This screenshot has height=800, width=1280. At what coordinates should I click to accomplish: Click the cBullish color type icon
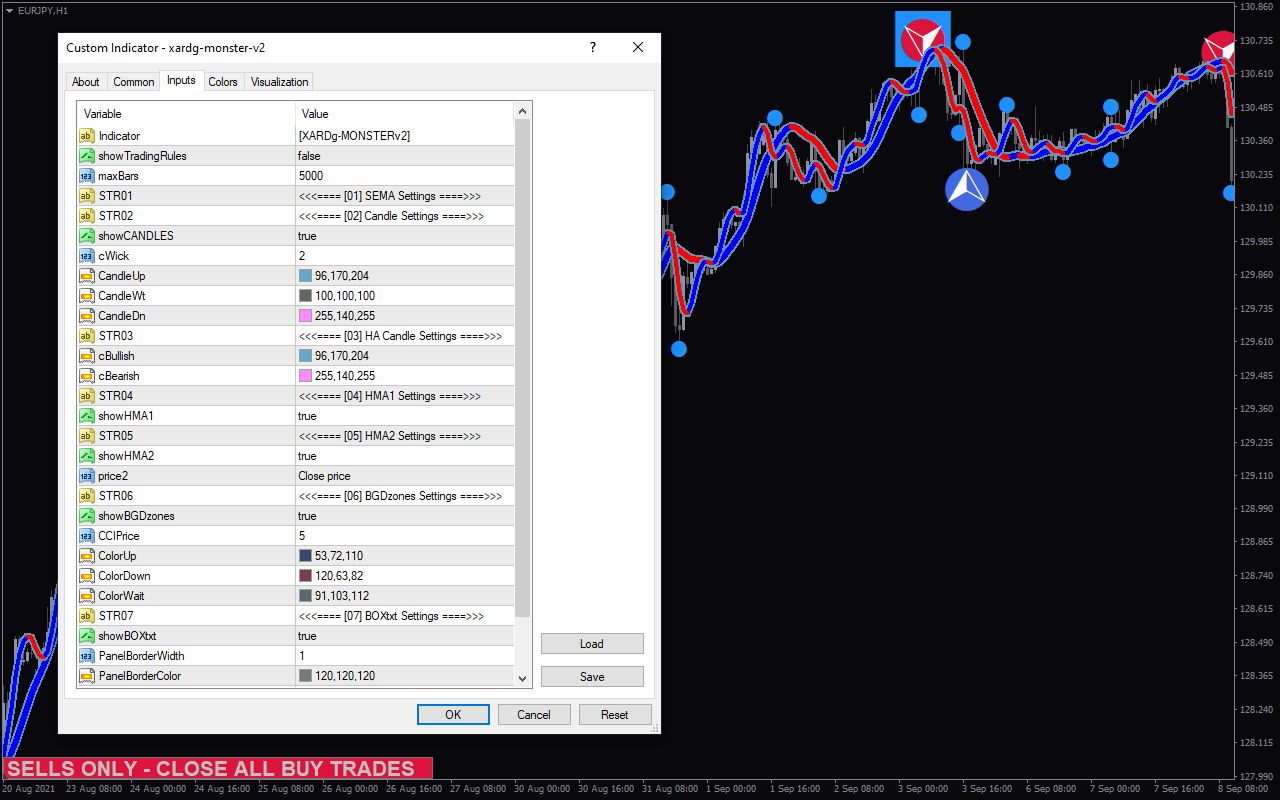click(86, 356)
